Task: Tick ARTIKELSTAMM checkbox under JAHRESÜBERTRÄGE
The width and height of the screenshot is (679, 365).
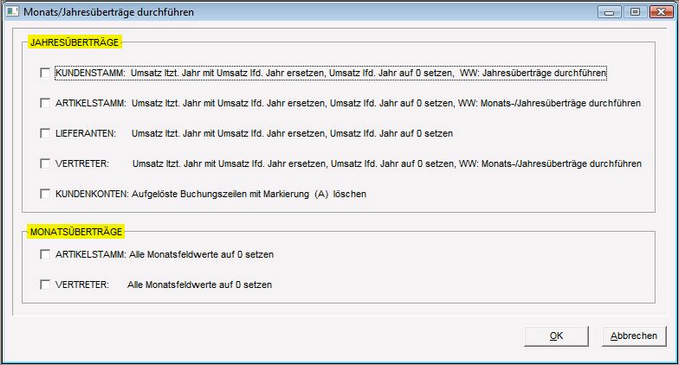Action: (45, 103)
